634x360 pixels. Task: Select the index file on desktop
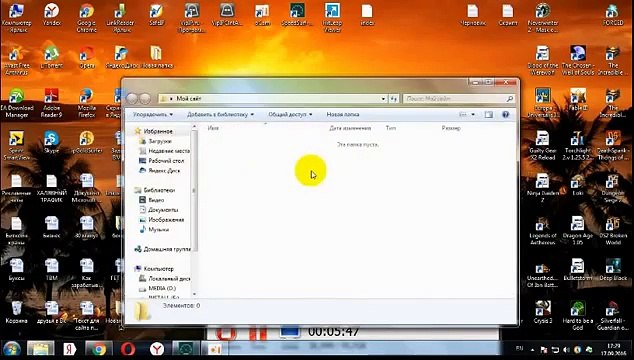click(x=367, y=15)
